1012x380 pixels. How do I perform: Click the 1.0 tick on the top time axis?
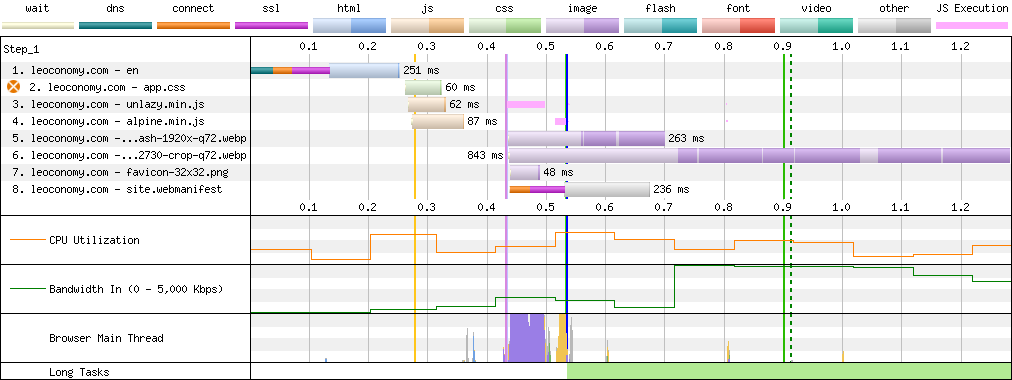(x=841, y=46)
